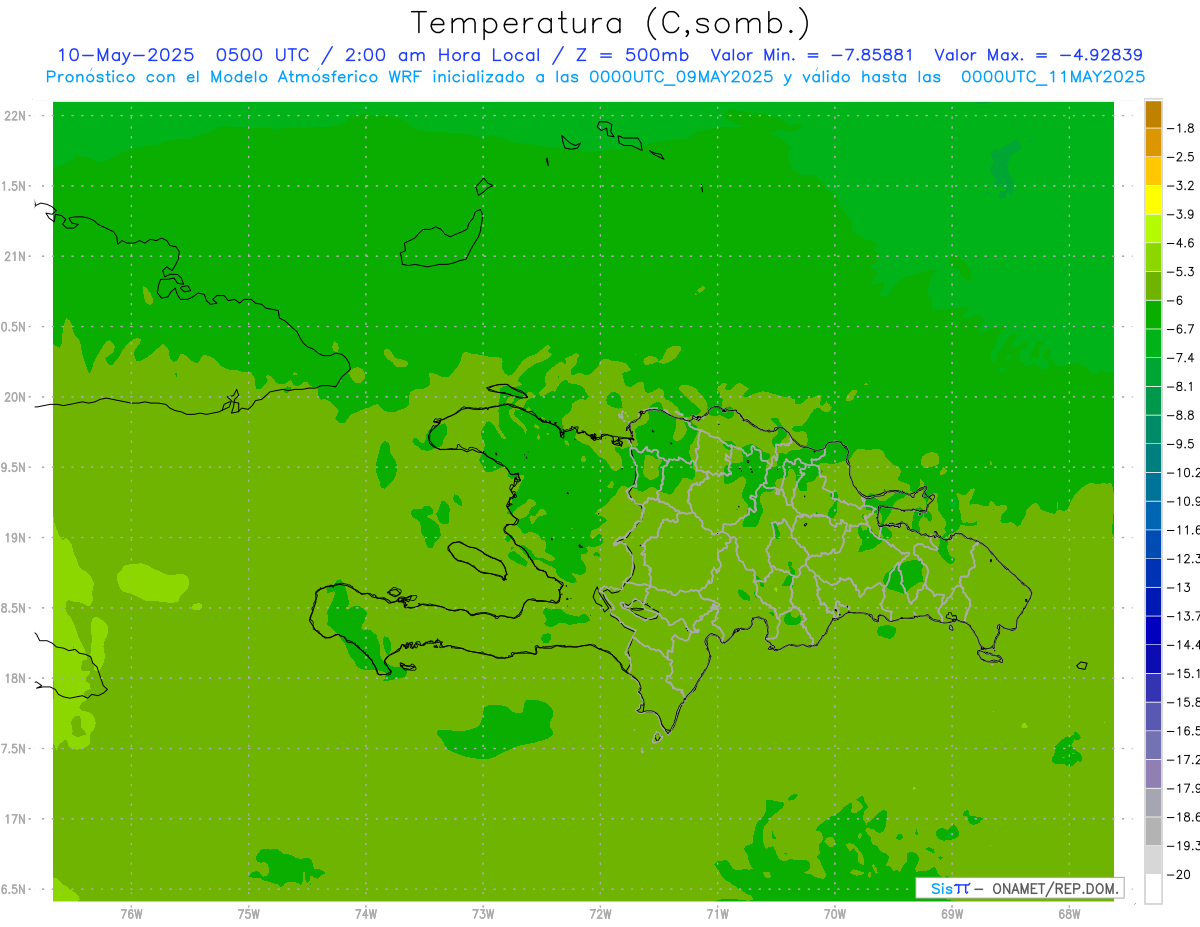The height and width of the screenshot is (927, 1200).
Task: Click the '-4.6' colorbar value
Action: 1181,243
